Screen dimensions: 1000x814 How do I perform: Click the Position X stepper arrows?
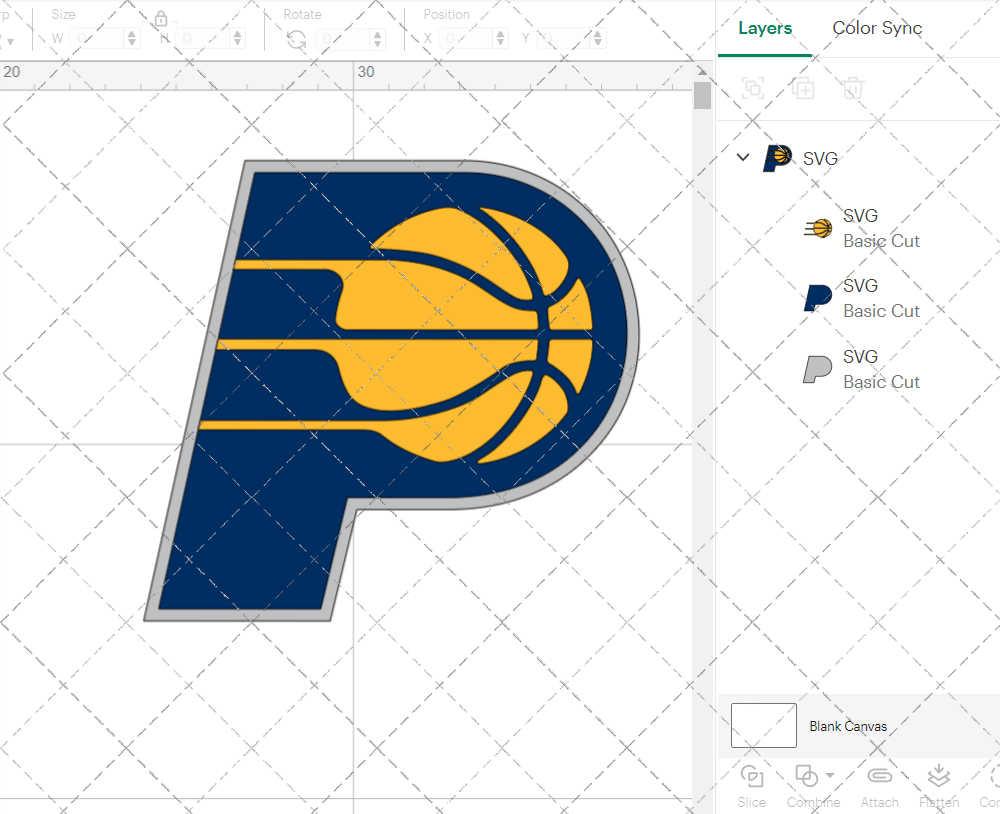501,38
